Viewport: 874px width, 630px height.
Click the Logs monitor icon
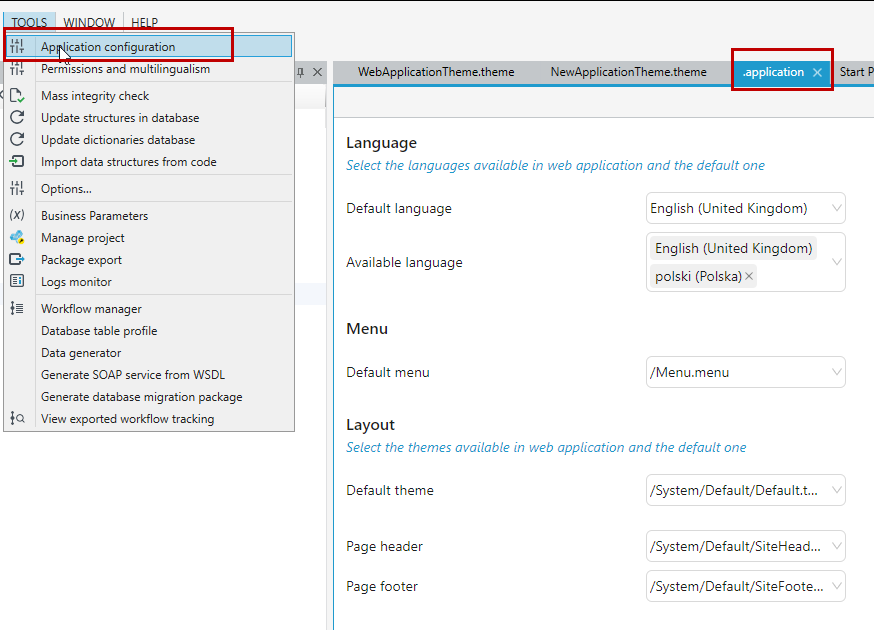coord(17,281)
